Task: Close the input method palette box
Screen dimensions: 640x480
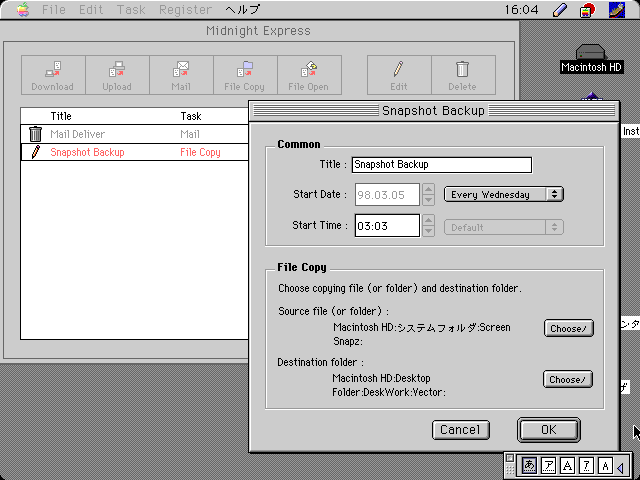Action: [510, 458]
